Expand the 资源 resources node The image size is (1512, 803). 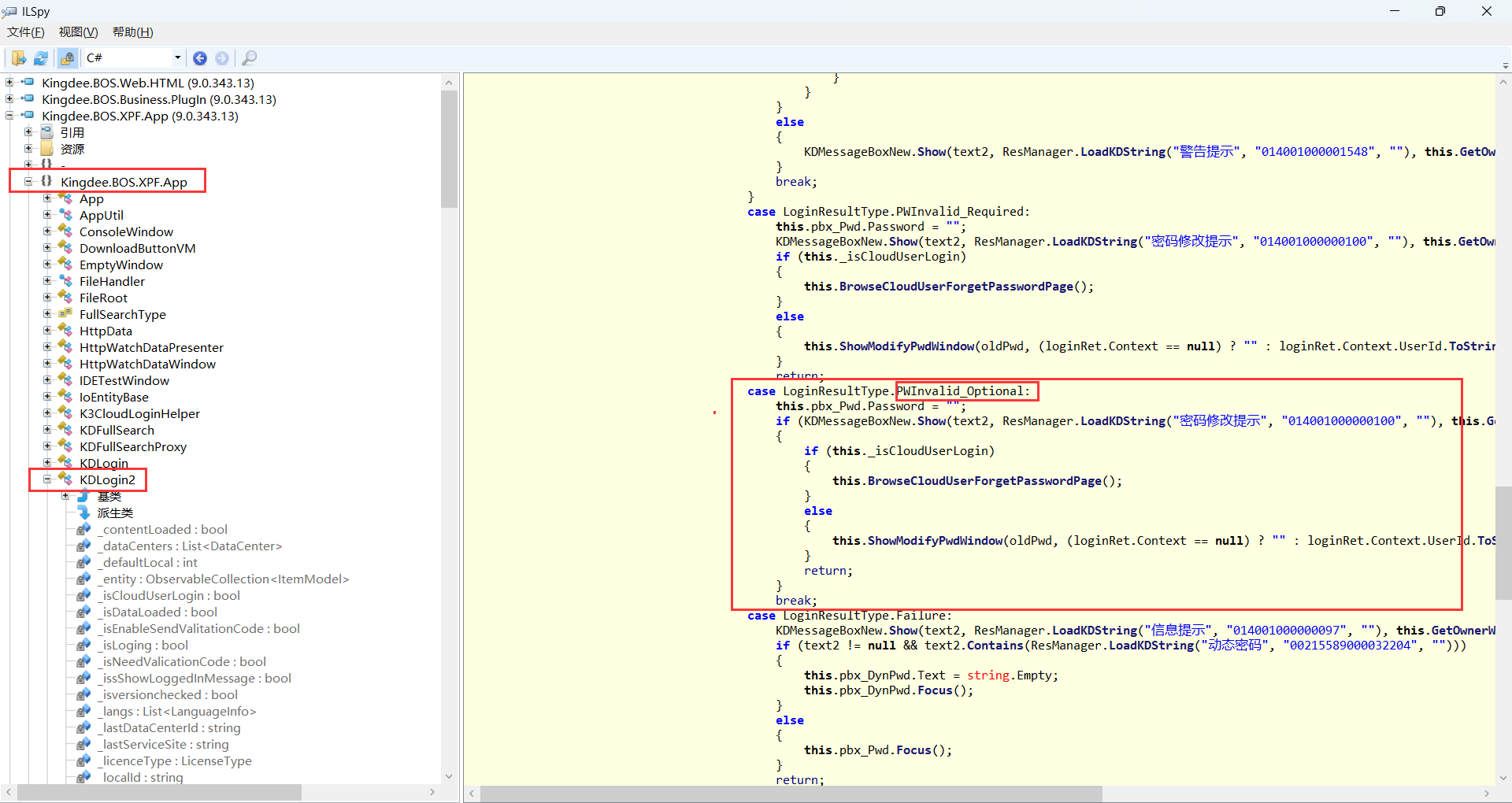tap(28, 148)
